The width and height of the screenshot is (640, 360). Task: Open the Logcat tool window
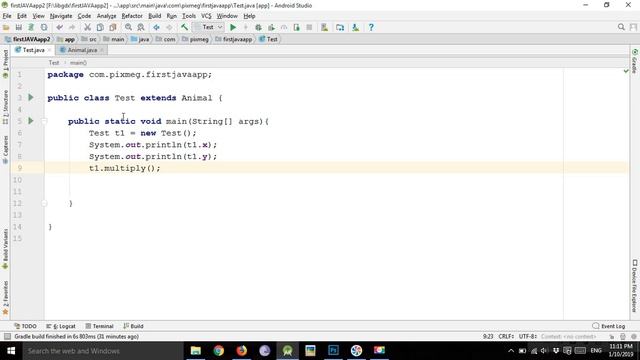(61, 326)
